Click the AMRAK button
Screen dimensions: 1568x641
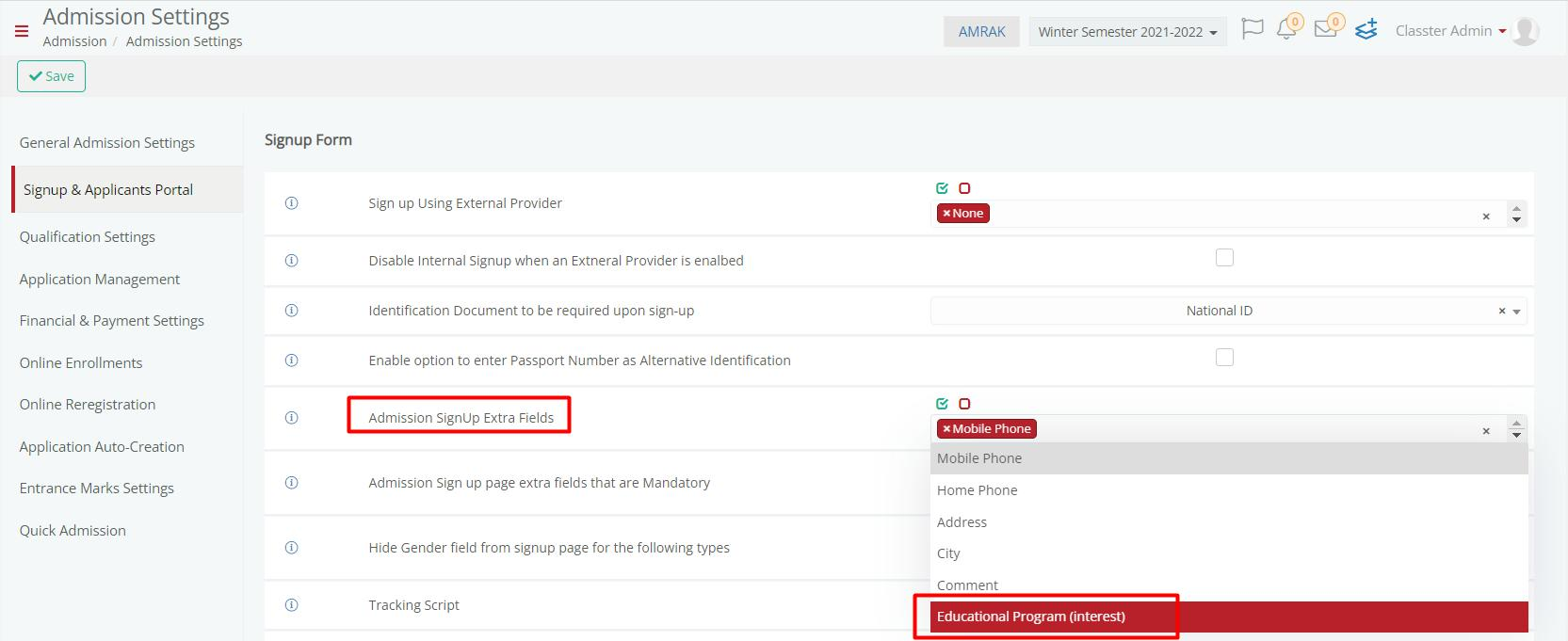pyautogui.click(x=981, y=32)
